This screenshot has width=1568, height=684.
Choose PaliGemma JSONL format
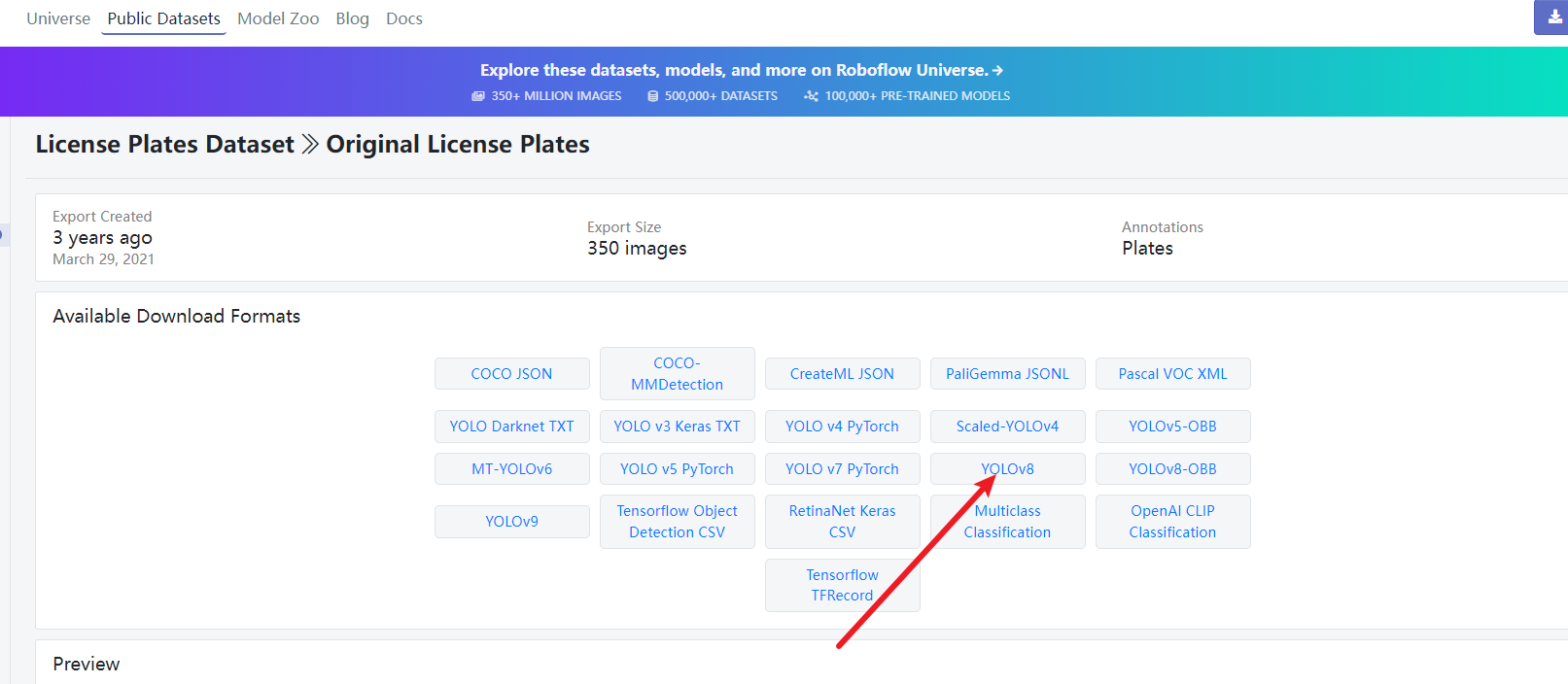pos(1008,374)
